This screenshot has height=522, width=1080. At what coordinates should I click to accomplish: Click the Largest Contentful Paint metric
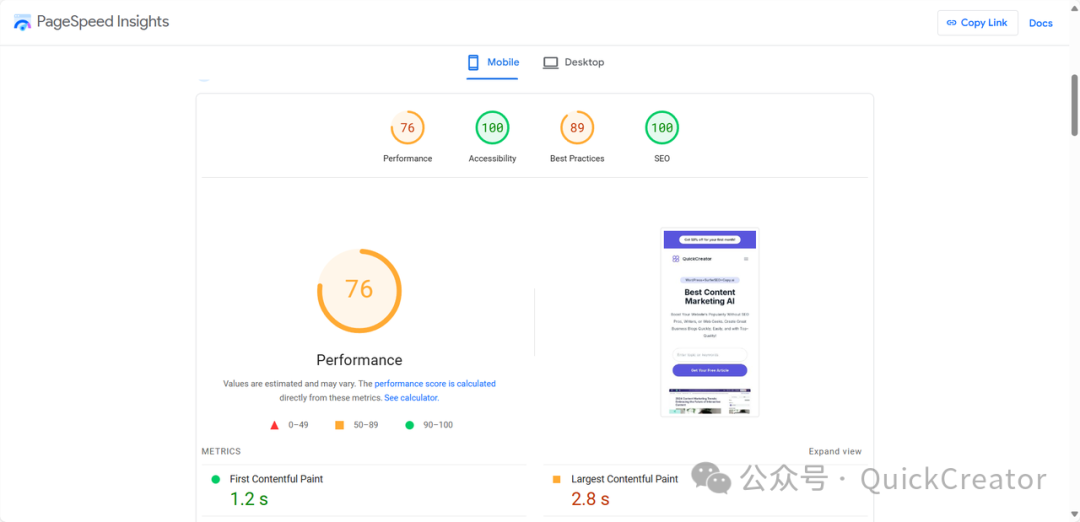click(624, 479)
